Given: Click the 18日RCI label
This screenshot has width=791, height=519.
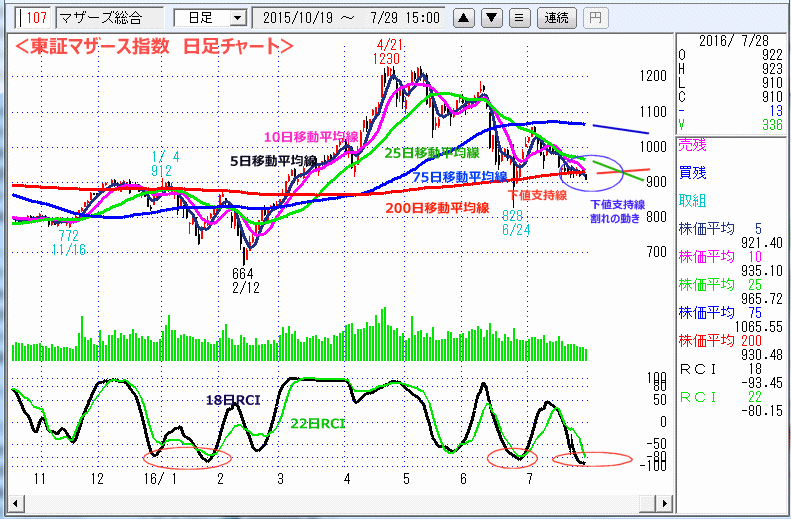Looking at the screenshot, I should pyautogui.click(x=233, y=400).
